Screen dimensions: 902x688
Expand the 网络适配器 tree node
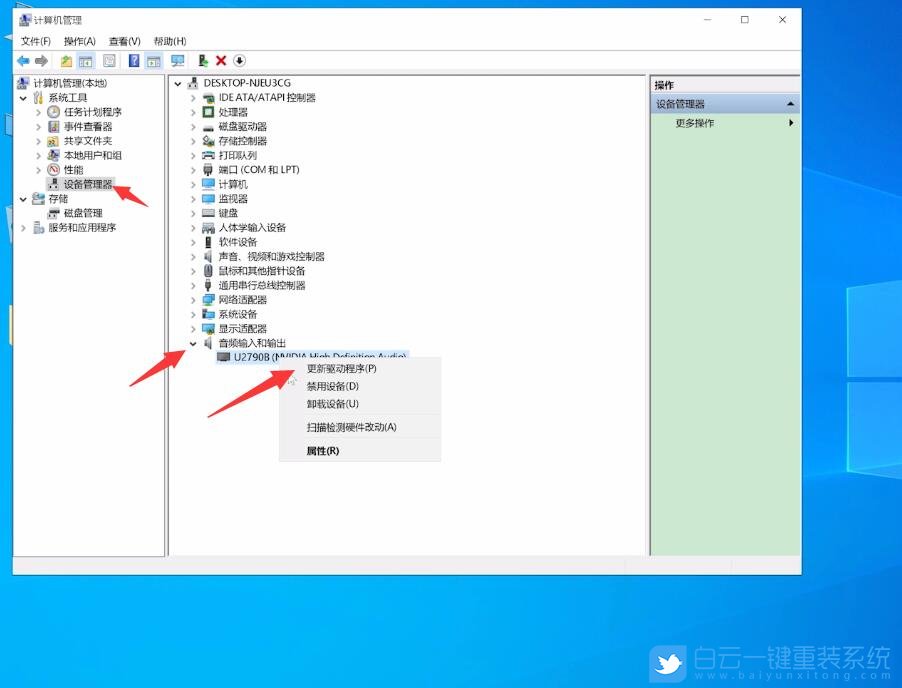tap(193, 299)
